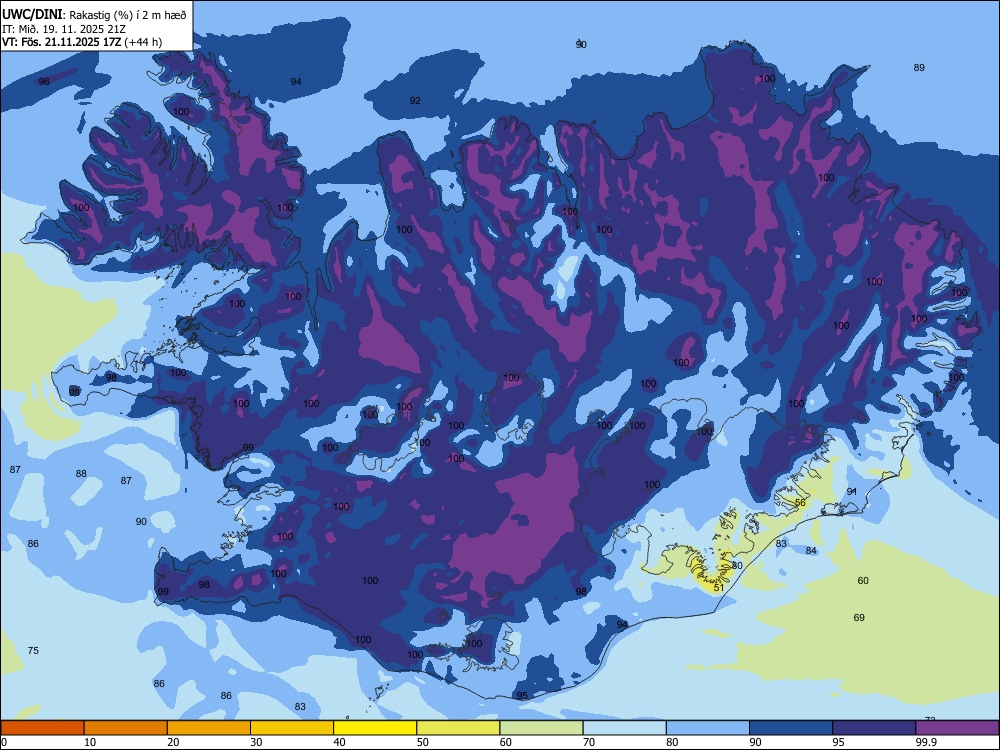Click the legend tick label '20'
Screen dimensions: 1000x750
(173, 742)
